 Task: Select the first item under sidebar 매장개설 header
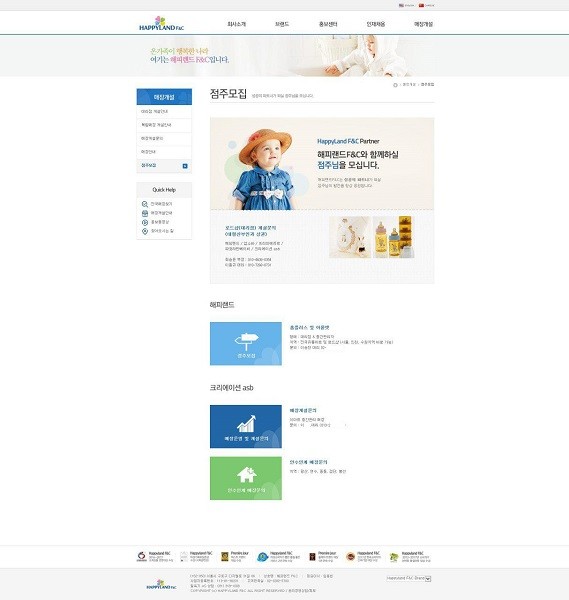[164, 112]
